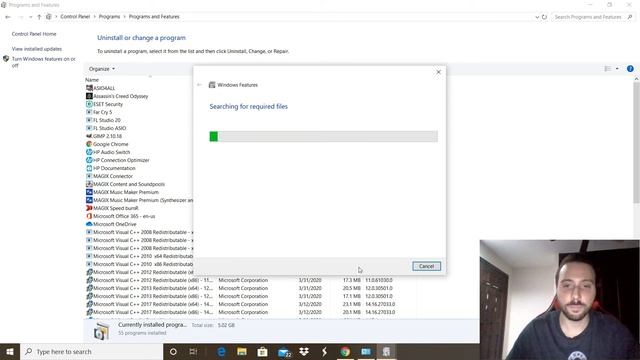The height and width of the screenshot is (360, 640).
Task: Select FL Studio 20 entry
Action: click(107, 120)
